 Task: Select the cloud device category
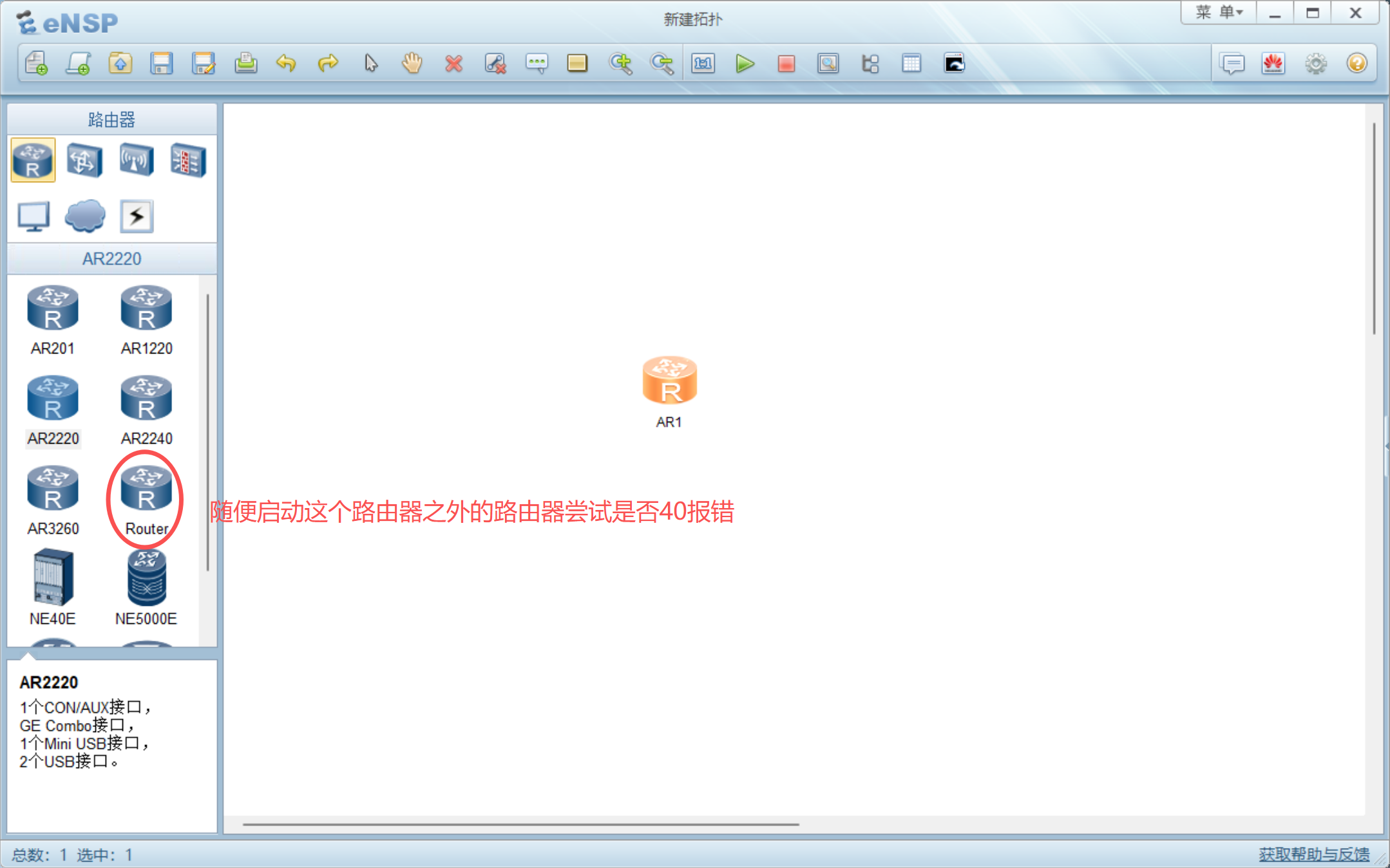[85, 216]
